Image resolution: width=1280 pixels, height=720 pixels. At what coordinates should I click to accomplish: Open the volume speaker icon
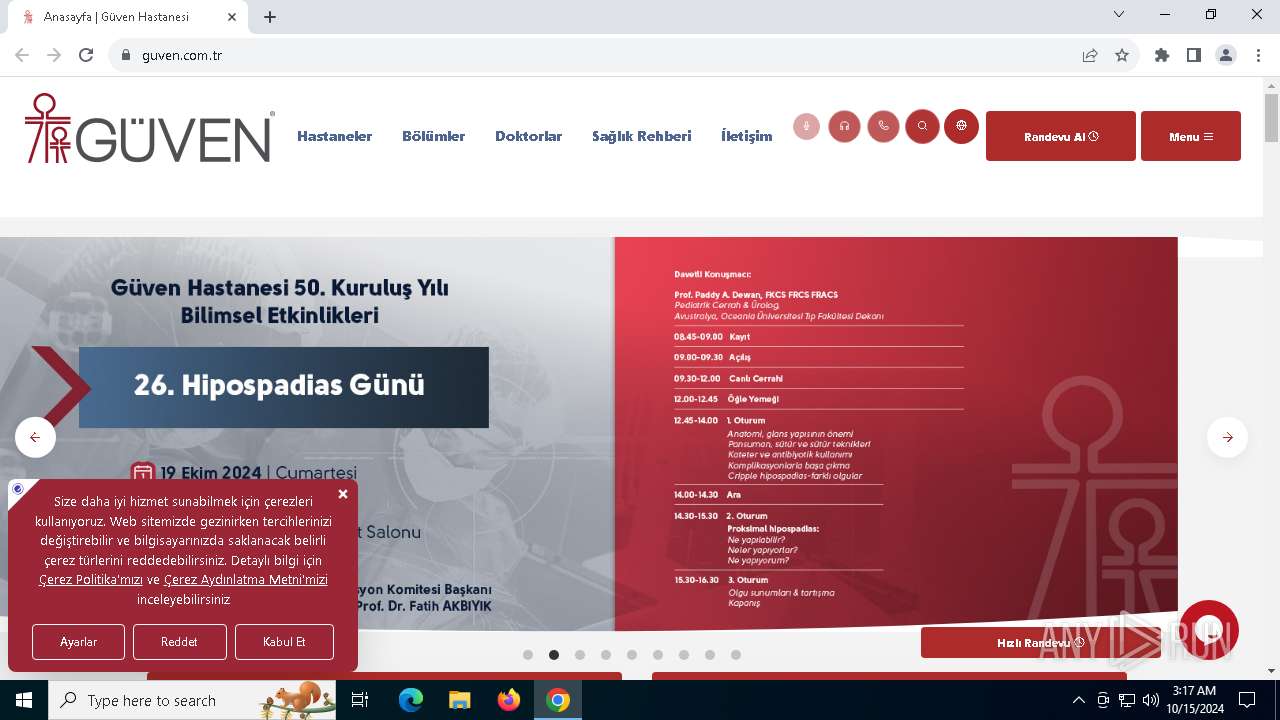pos(1150,700)
